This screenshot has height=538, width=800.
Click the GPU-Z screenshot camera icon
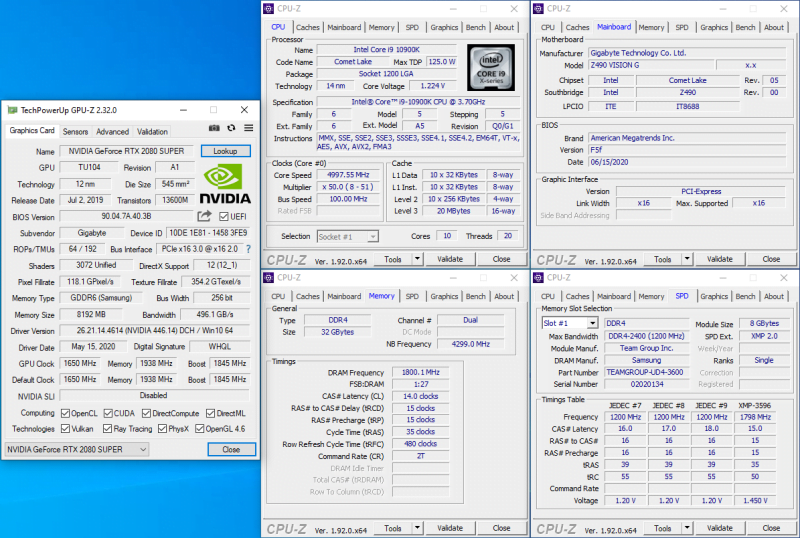[x=214, y=128]
